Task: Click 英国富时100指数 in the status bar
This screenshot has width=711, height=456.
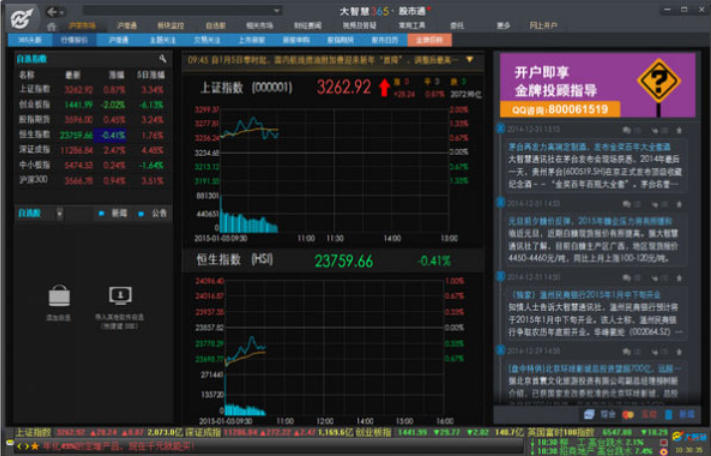Action: [x=561, y=432]
